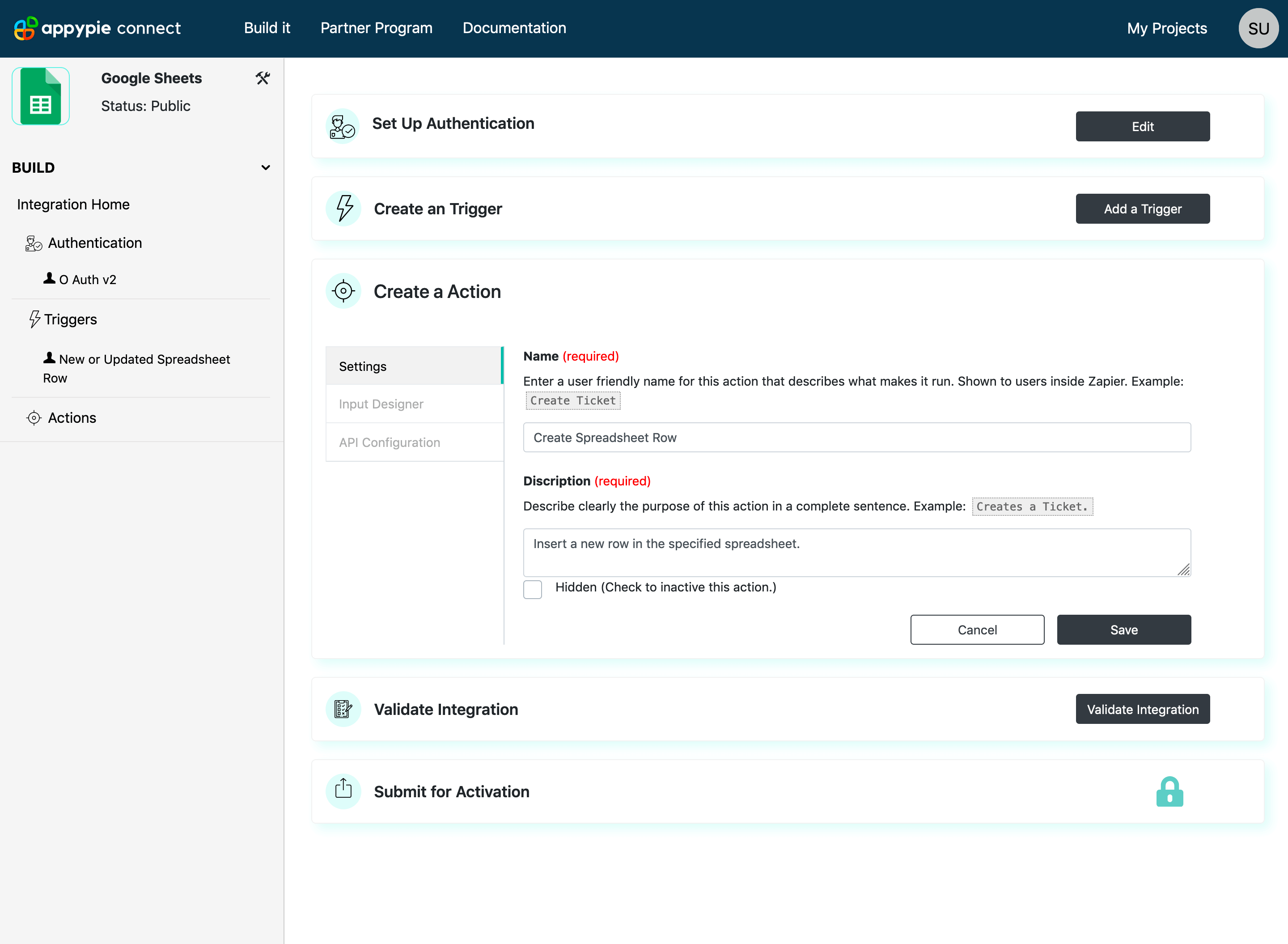
Task: Click the tools wrench icon beside Google Sheets
Action: coord(262,78)
